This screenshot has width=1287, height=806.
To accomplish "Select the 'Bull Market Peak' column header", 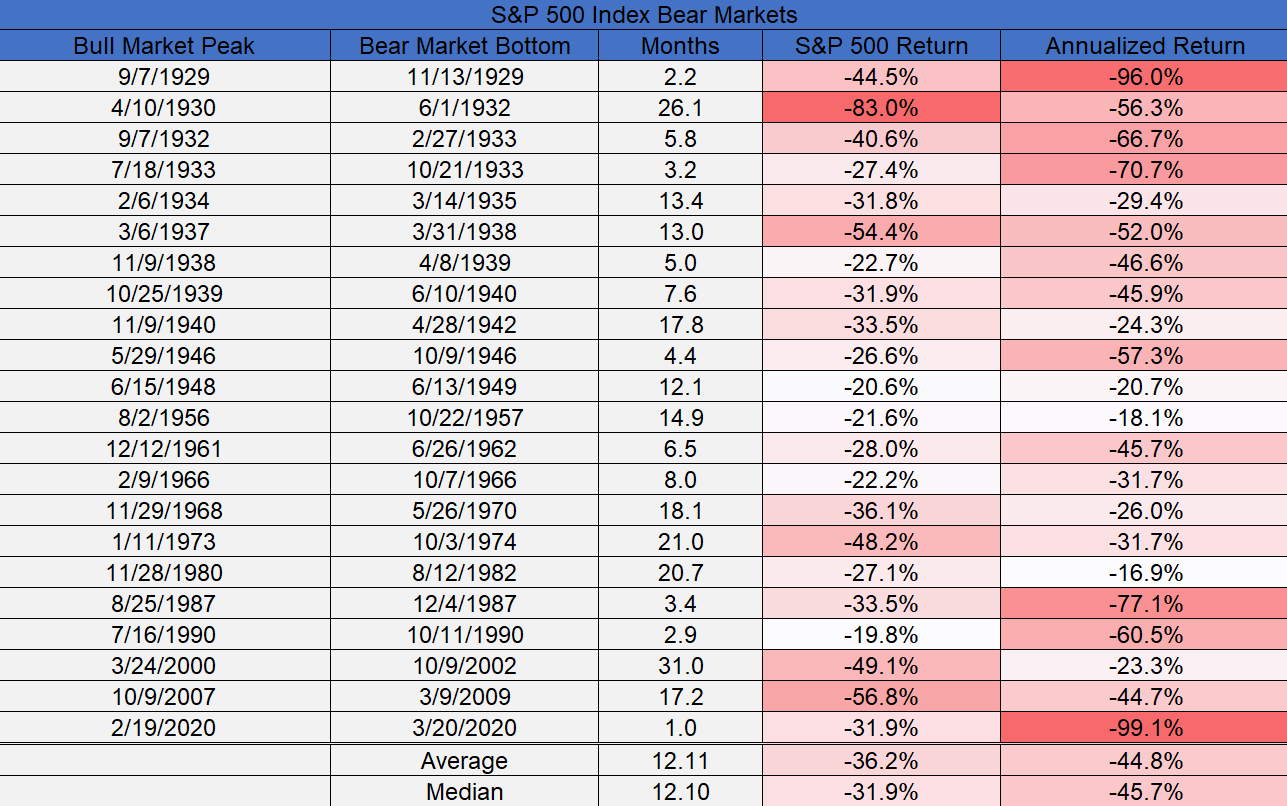I will (165, 46).
